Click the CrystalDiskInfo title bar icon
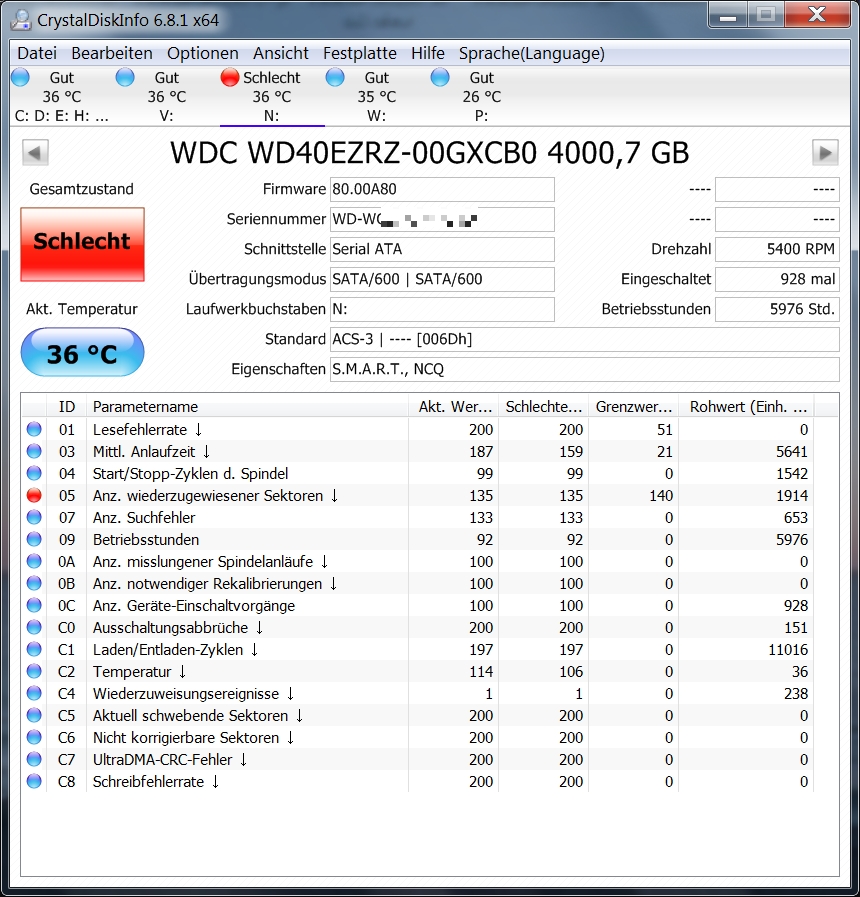860x897 pixels. (21, 19)
